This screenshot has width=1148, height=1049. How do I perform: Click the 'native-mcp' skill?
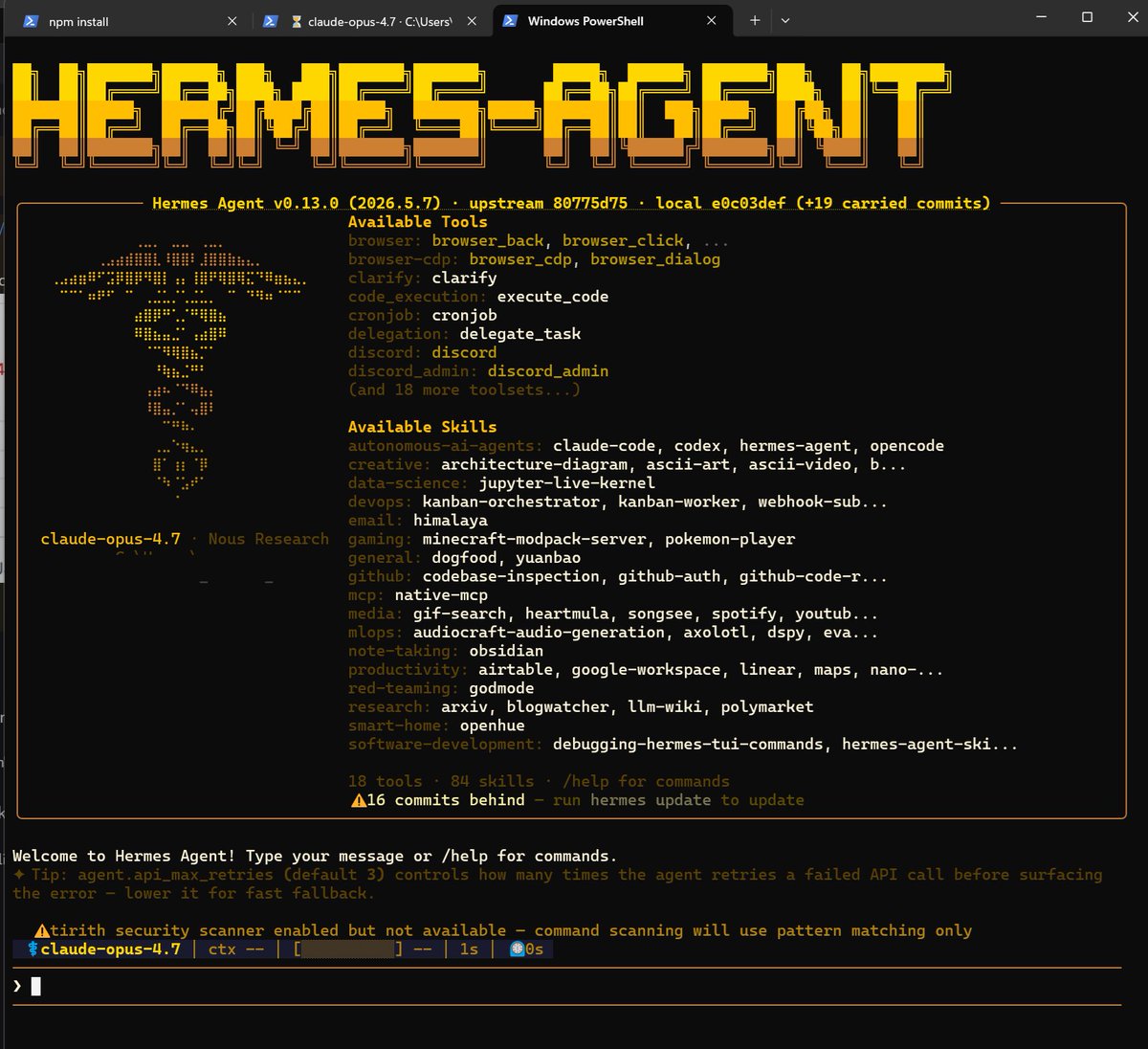click(x=441, y=595)
